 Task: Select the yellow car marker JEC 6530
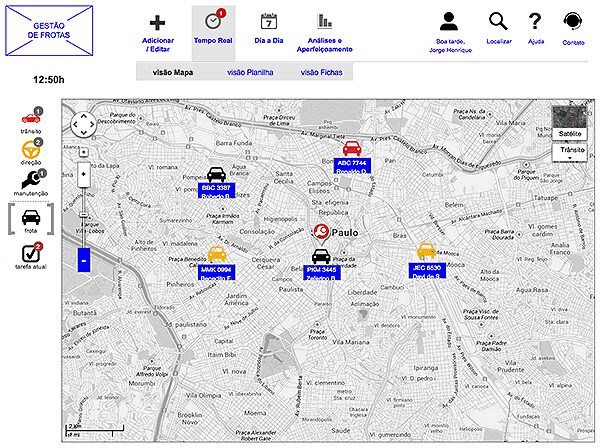tap(426, 251)
